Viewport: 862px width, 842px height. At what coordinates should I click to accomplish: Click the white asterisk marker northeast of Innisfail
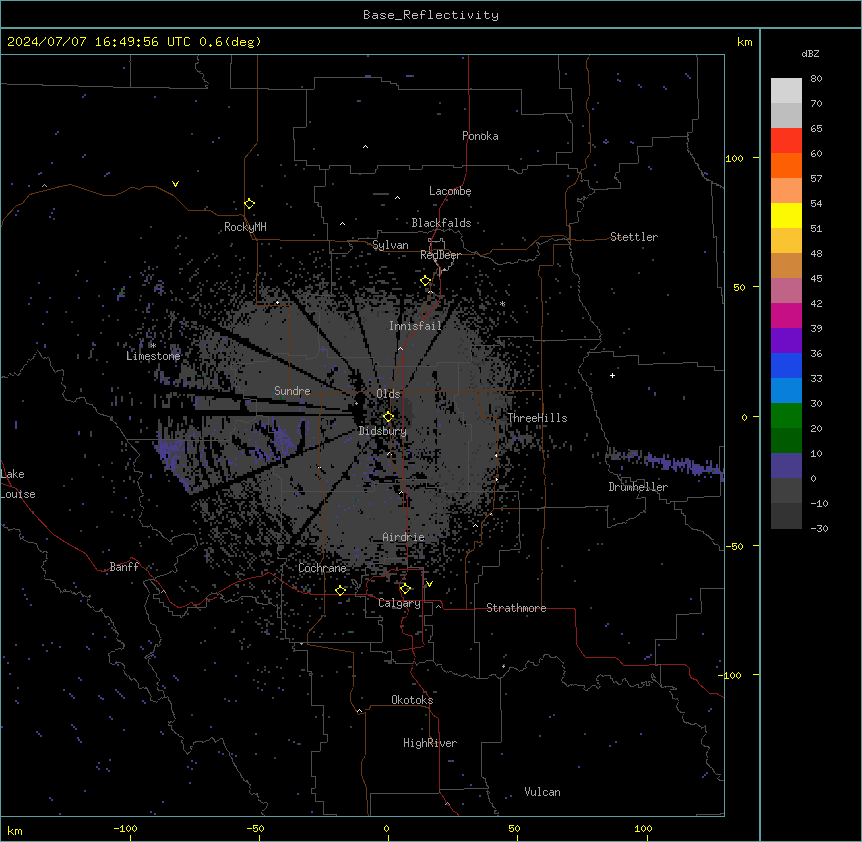point(502,303)
